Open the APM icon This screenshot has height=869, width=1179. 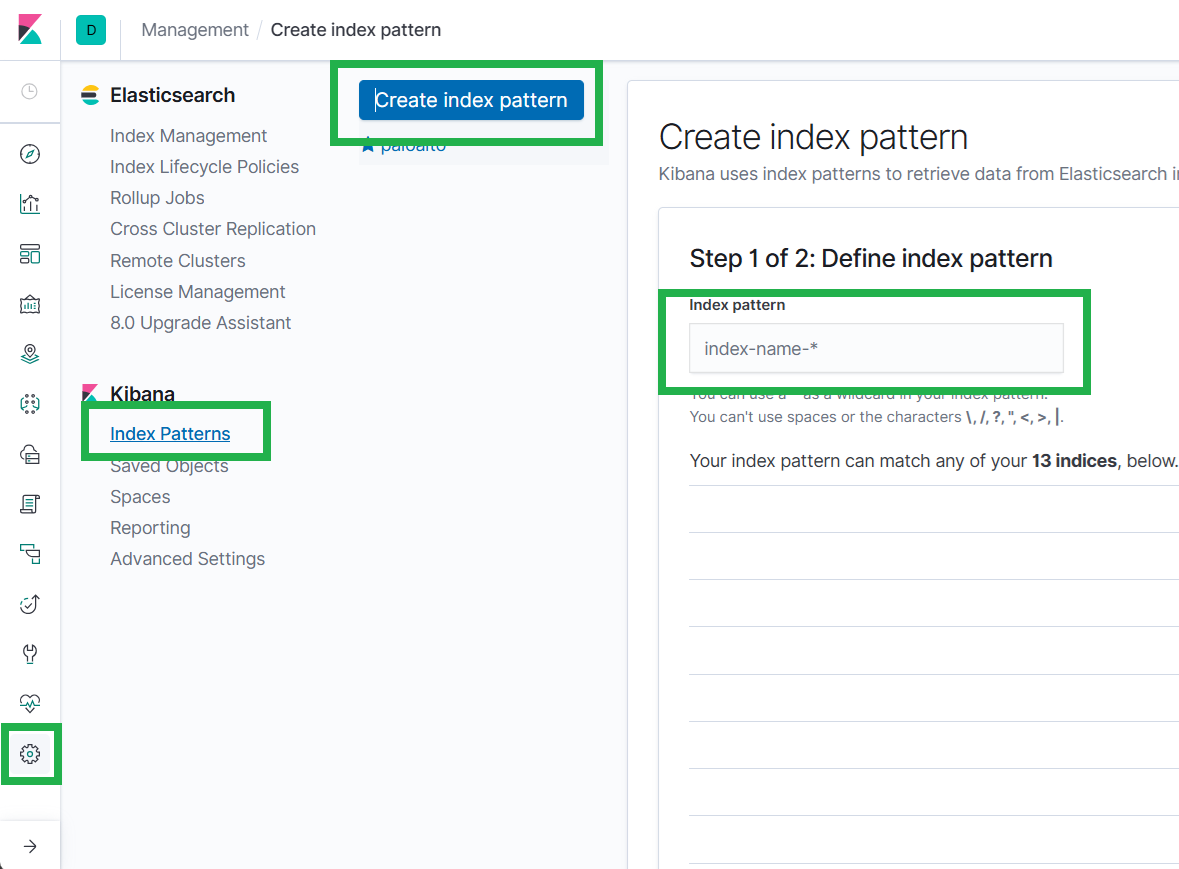click(x=29, y=554)
